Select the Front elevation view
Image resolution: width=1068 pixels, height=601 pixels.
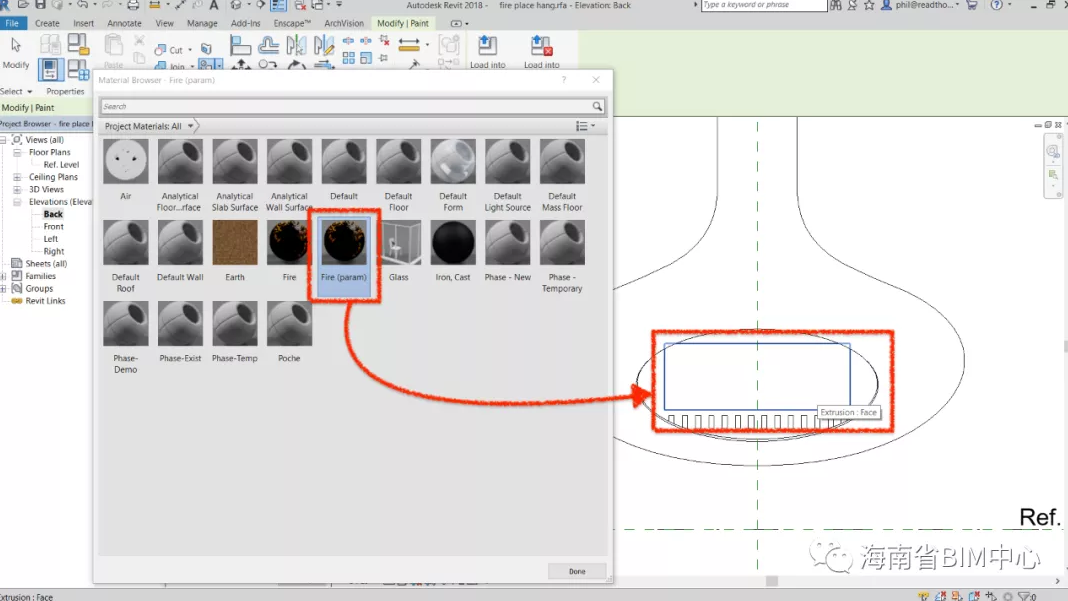[x=53, y=227]
